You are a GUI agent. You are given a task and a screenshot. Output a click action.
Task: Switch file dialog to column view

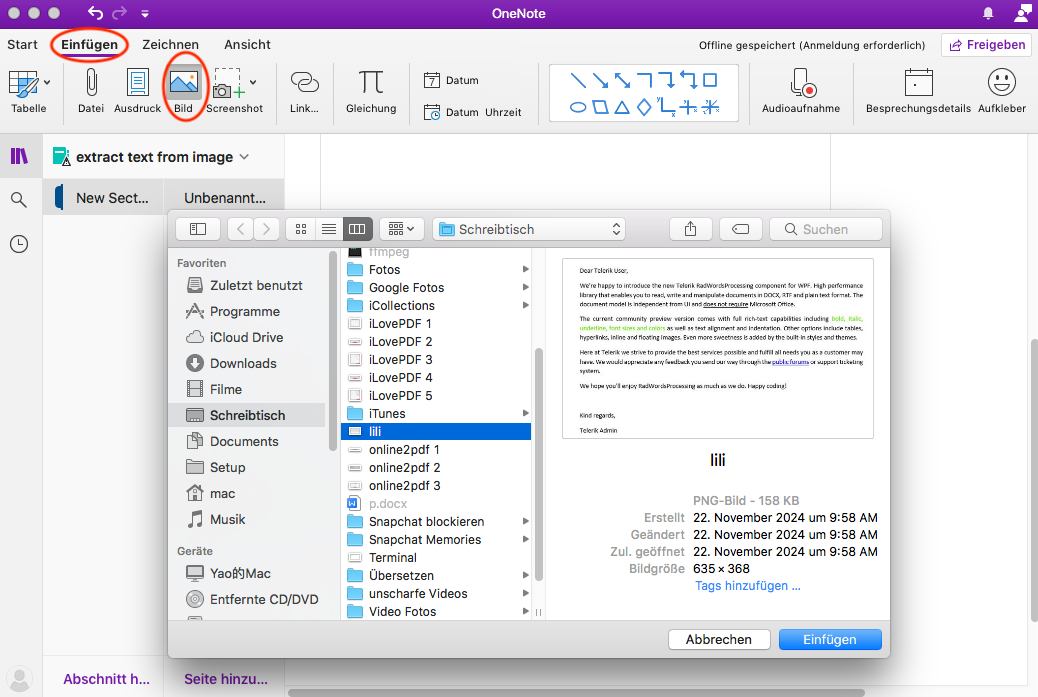tap(357, 229)
